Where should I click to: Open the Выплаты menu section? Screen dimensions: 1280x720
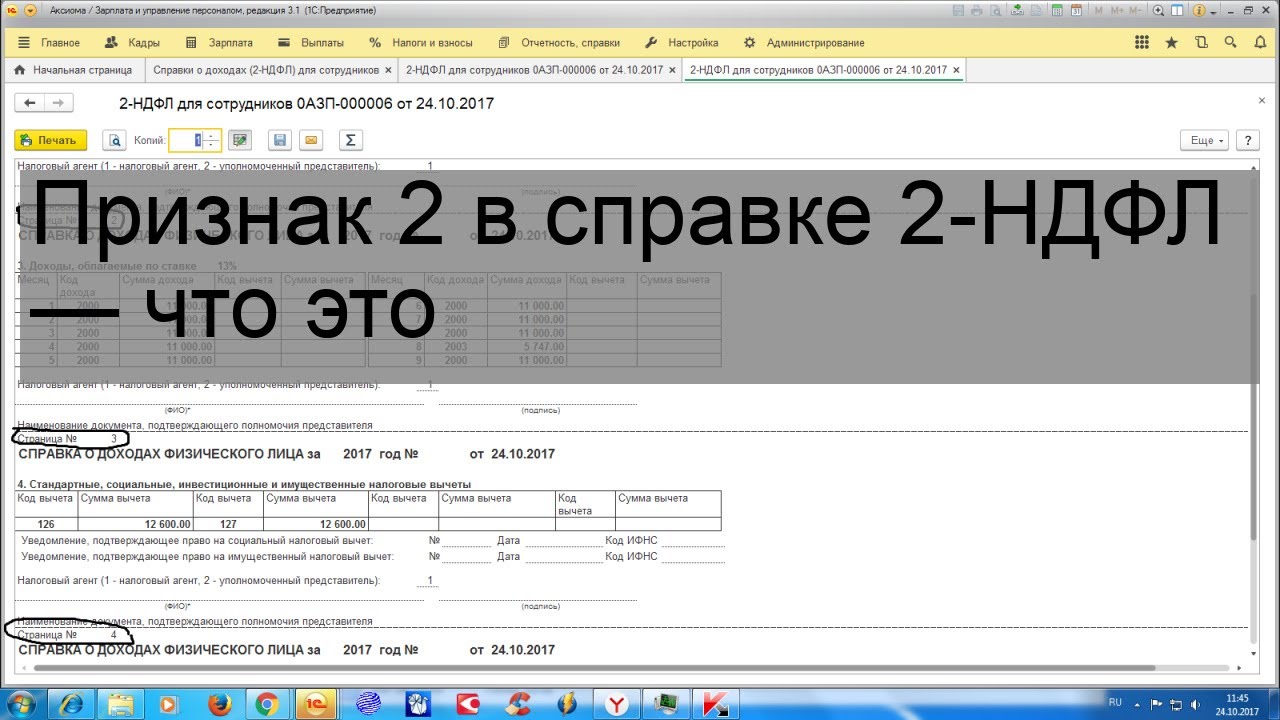(311, 43)
